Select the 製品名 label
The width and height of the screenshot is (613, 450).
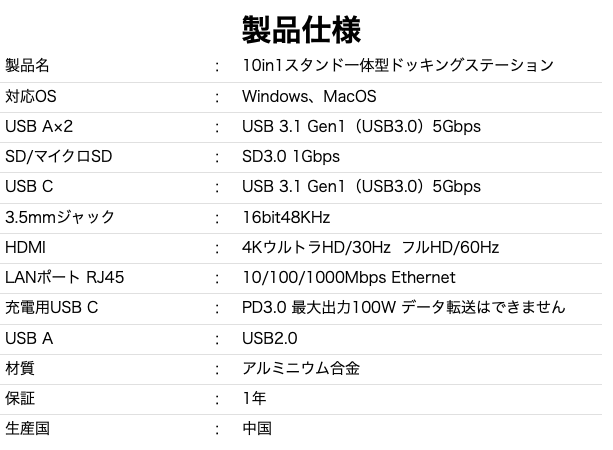tap(27, 65)
